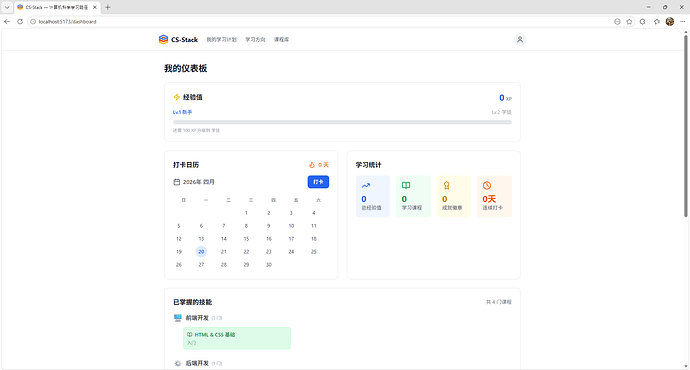Click the 学习统计 section heading

(x=368, y=165)
